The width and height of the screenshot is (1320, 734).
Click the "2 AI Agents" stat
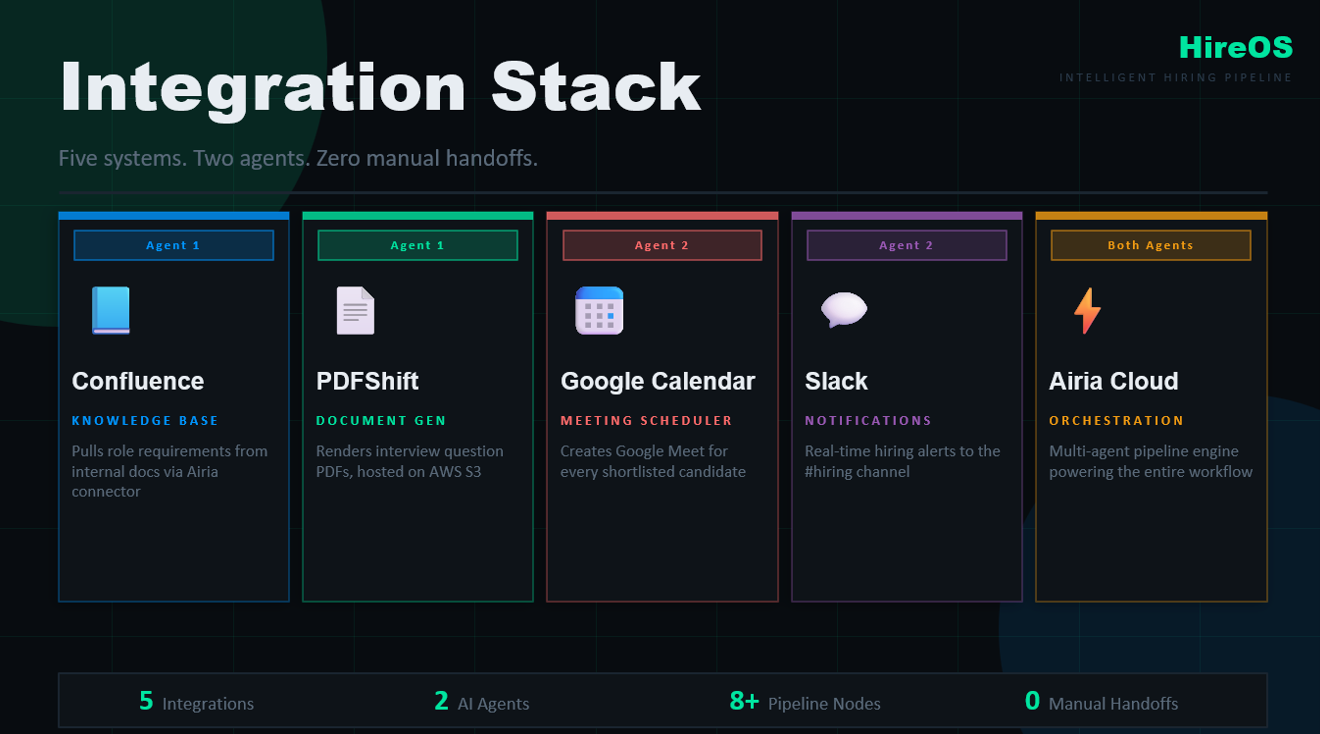482,702
